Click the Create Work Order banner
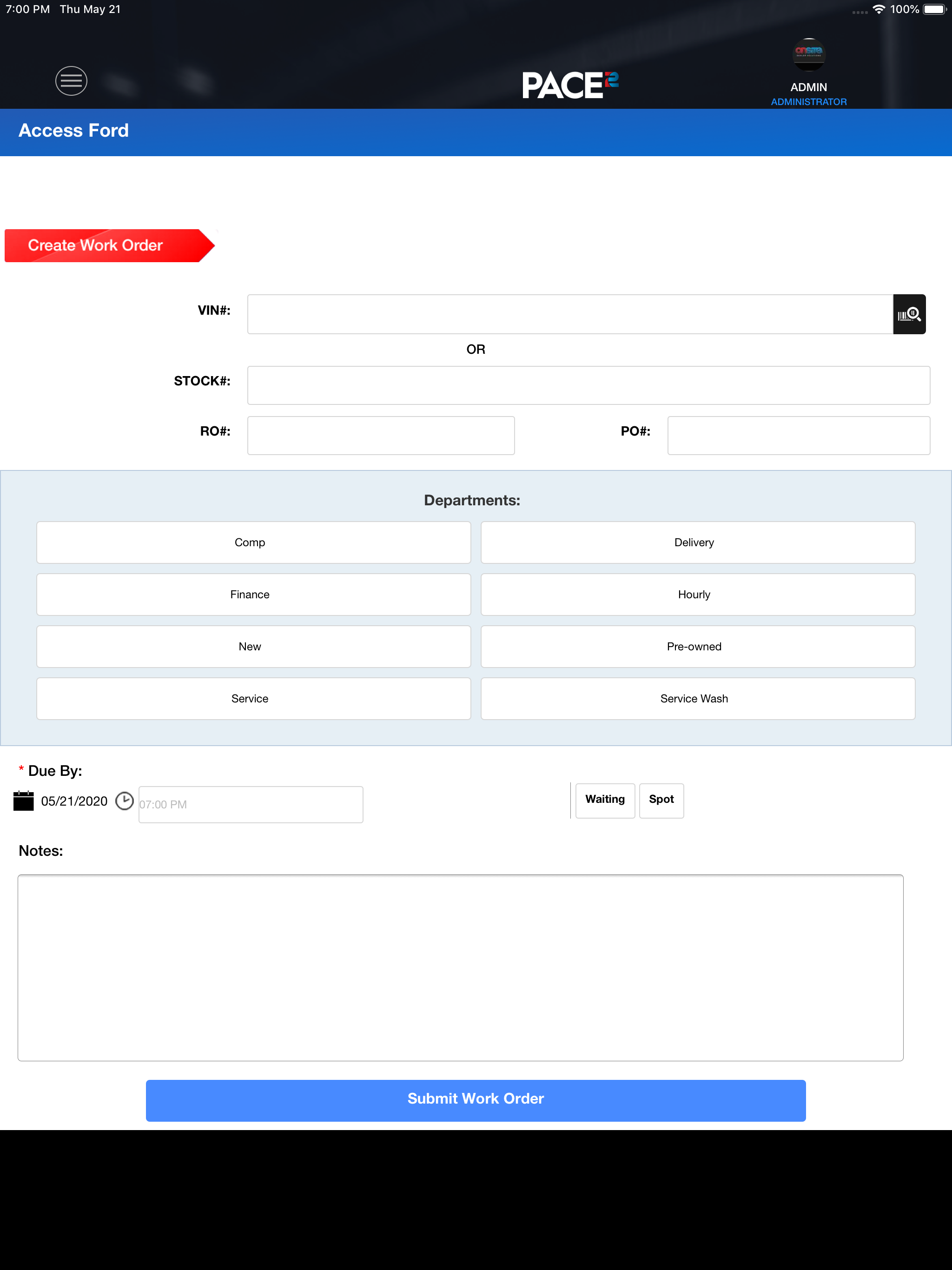The height and width of the screenshot is (1270, 952). pyautogui.click(x=109, y=246)
